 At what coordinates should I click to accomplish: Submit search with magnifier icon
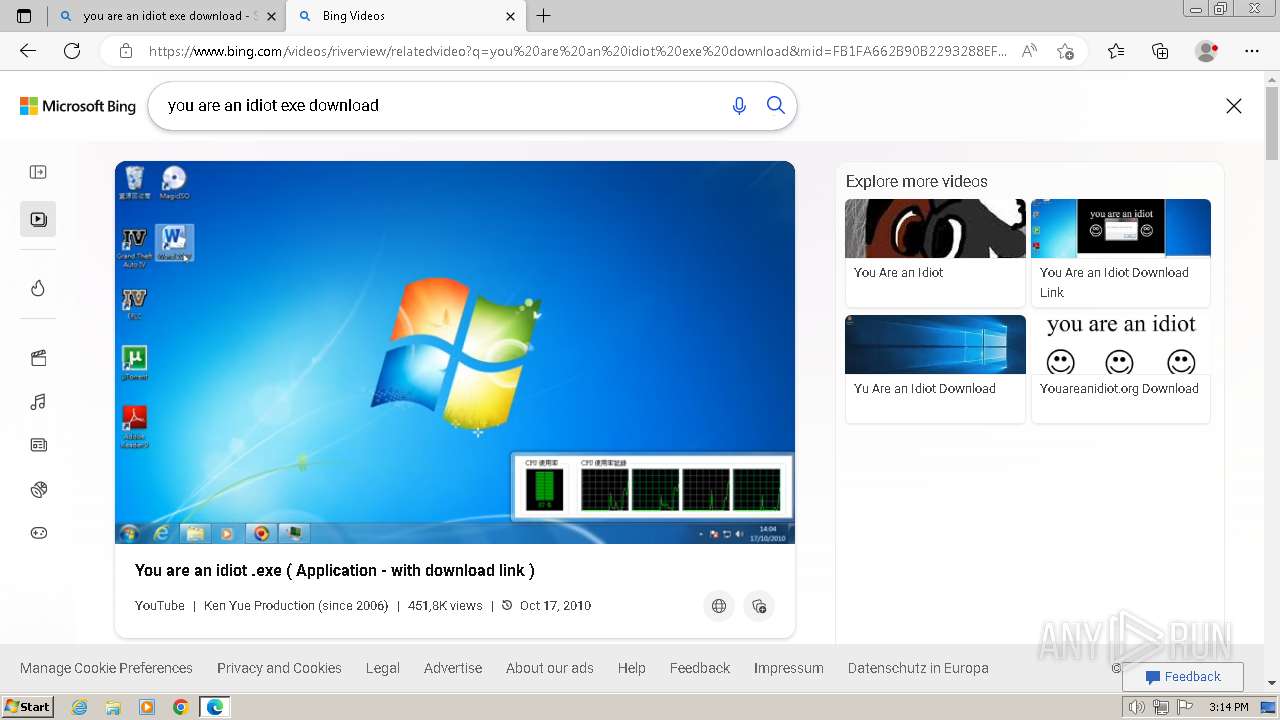pos(776,105)
